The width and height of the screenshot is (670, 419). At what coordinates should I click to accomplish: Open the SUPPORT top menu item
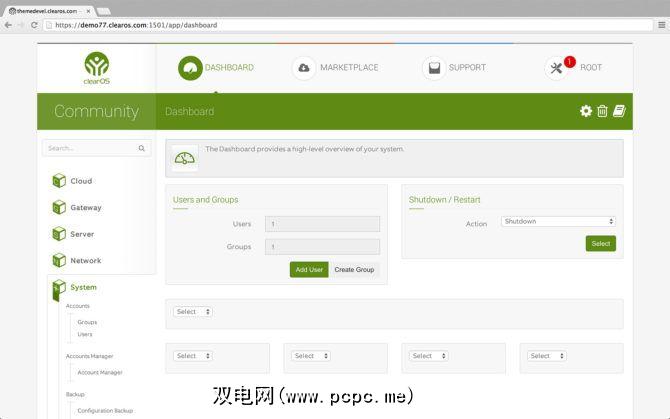coord(467,67)
